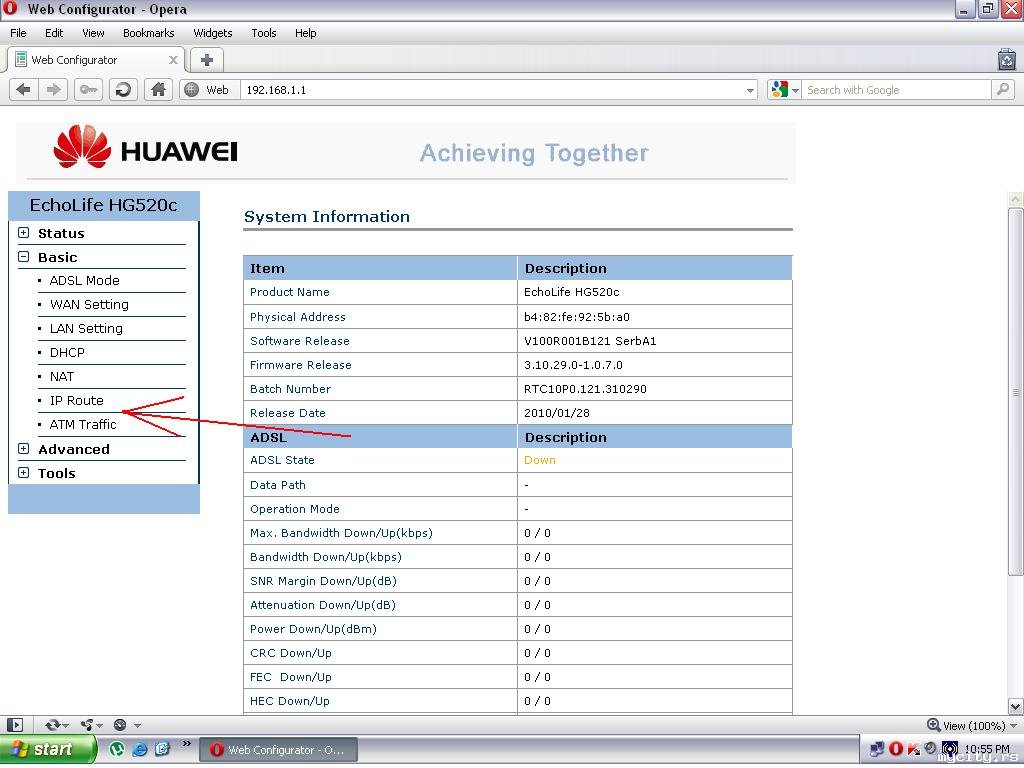Image resolution: width=1024 pixels, height=768 pixels.
Task: Click the system clock showing 10:55 PM
Action: point(987,749)
